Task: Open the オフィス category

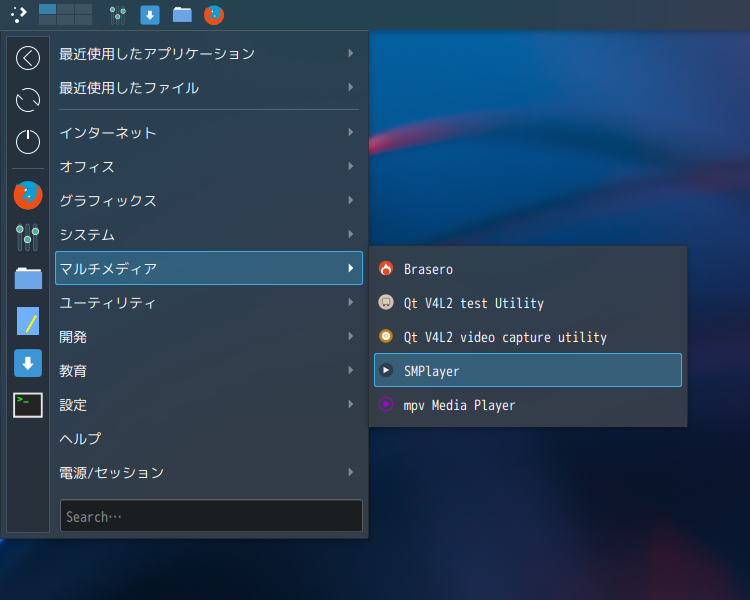Action: point(209,167)
